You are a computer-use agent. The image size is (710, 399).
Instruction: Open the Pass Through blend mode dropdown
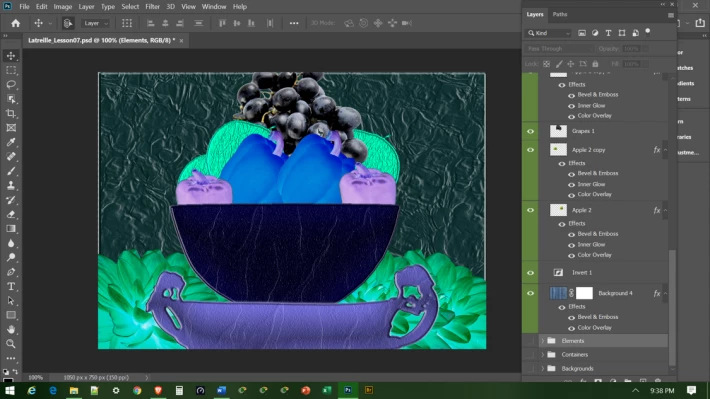tap(559, 48)
